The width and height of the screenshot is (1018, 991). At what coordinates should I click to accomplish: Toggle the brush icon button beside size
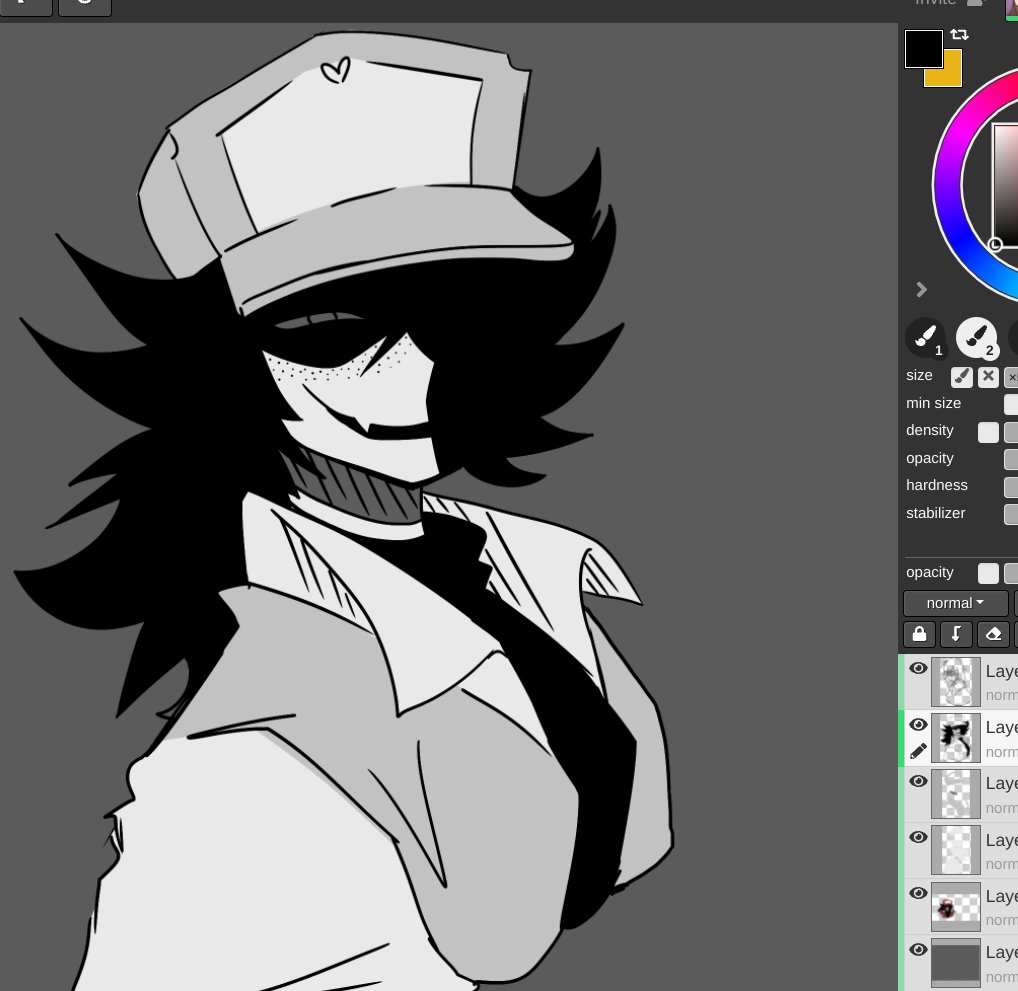(962, 377)
